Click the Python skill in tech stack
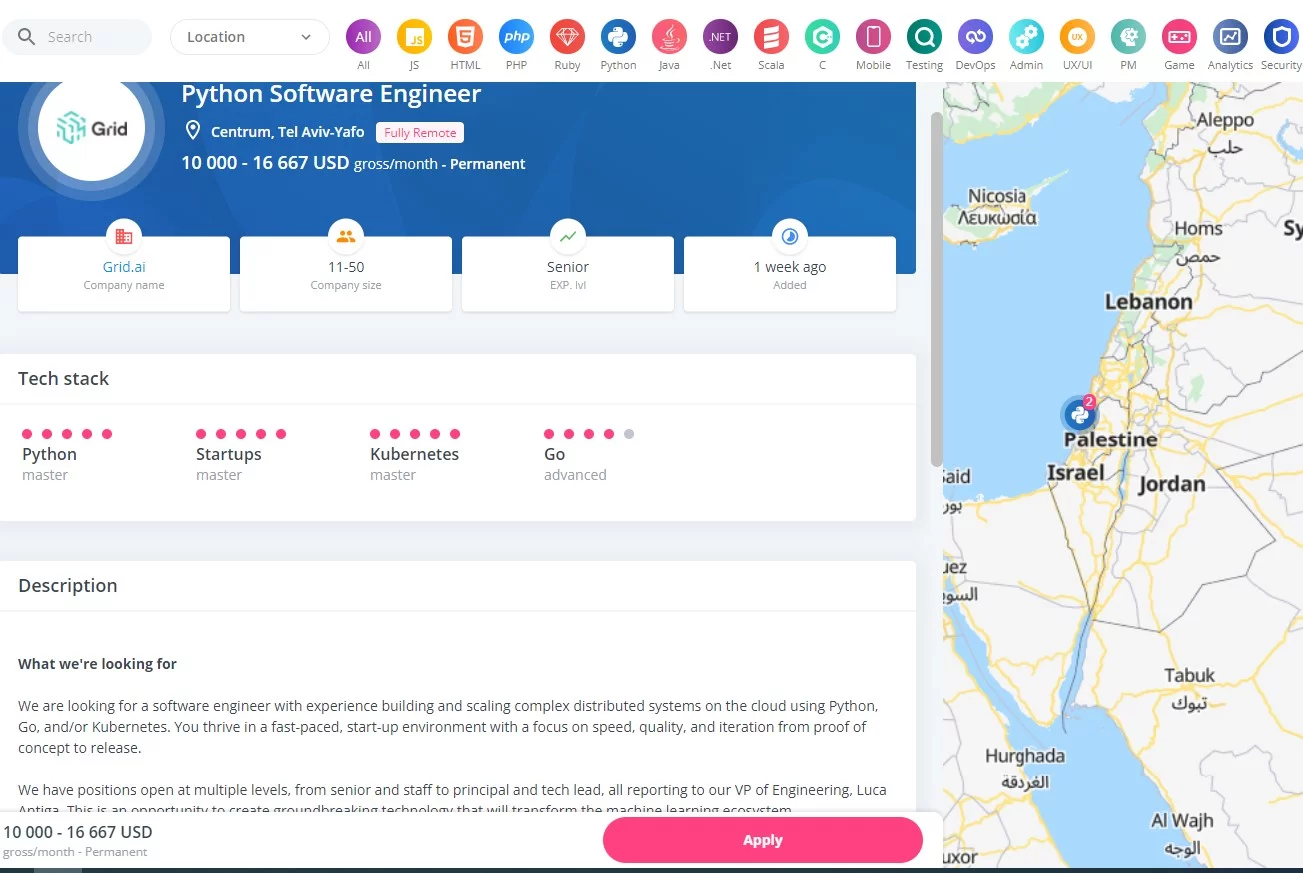Screen dimensions: 1303x873 (50, 454)
